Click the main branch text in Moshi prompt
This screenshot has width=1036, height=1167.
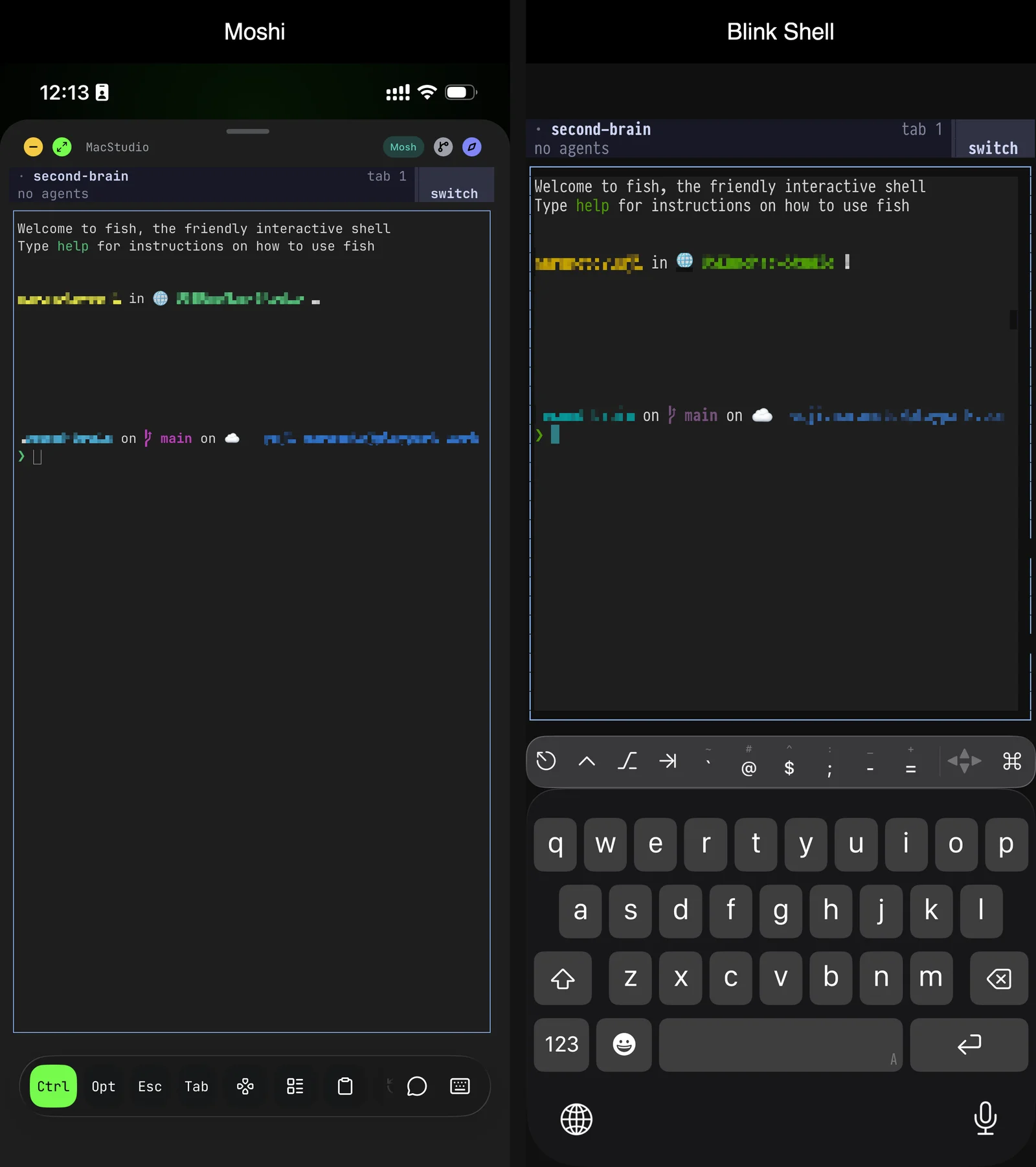tap(176, 438)
